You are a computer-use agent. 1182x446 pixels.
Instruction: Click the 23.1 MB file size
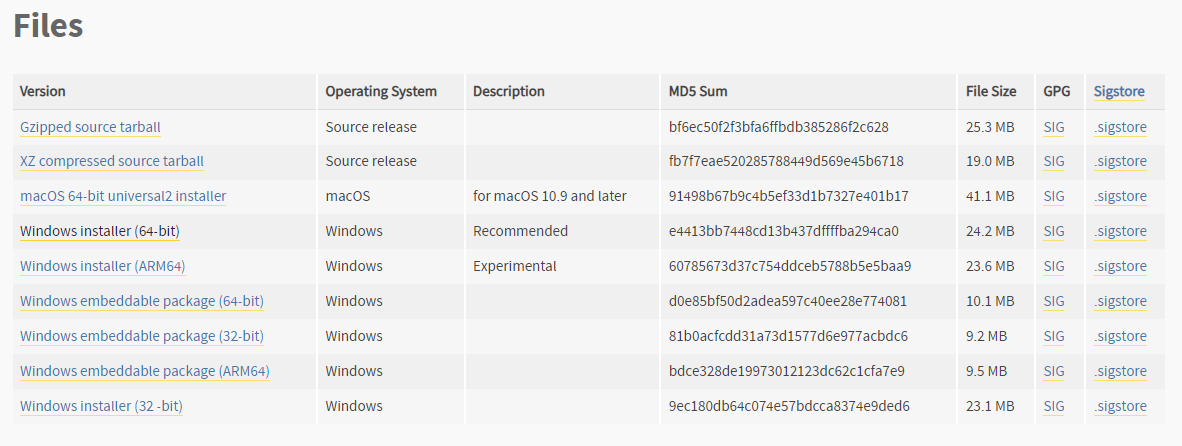(991, 406)
